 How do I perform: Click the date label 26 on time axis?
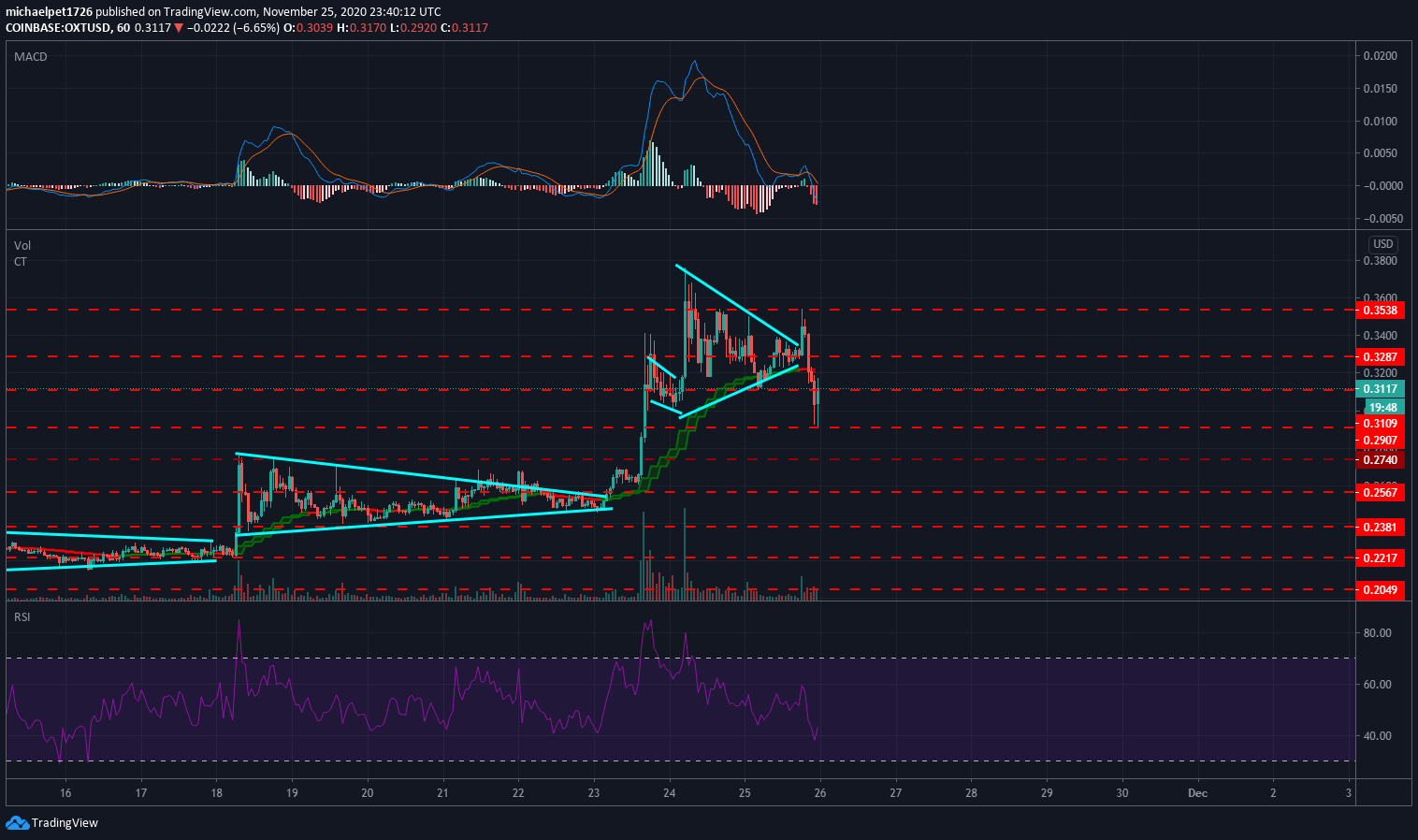pos(820,793)
